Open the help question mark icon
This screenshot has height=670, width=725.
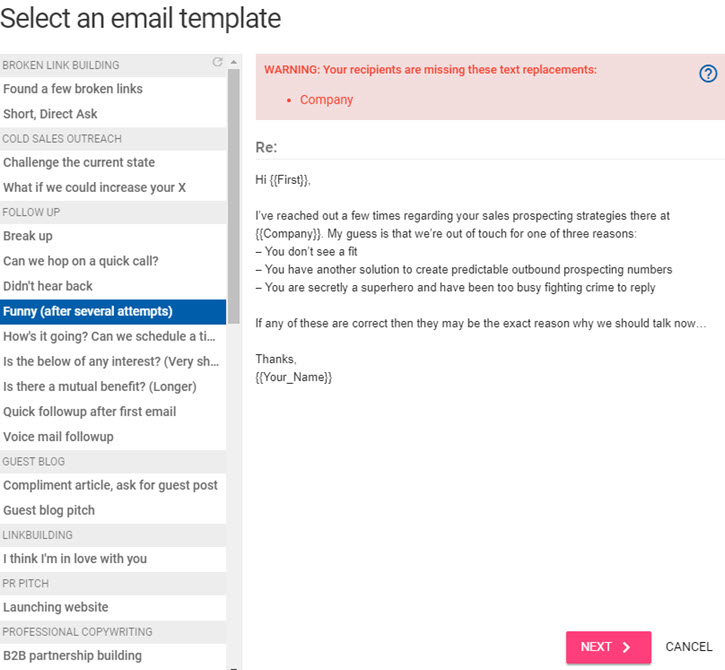tap(708, 74)
